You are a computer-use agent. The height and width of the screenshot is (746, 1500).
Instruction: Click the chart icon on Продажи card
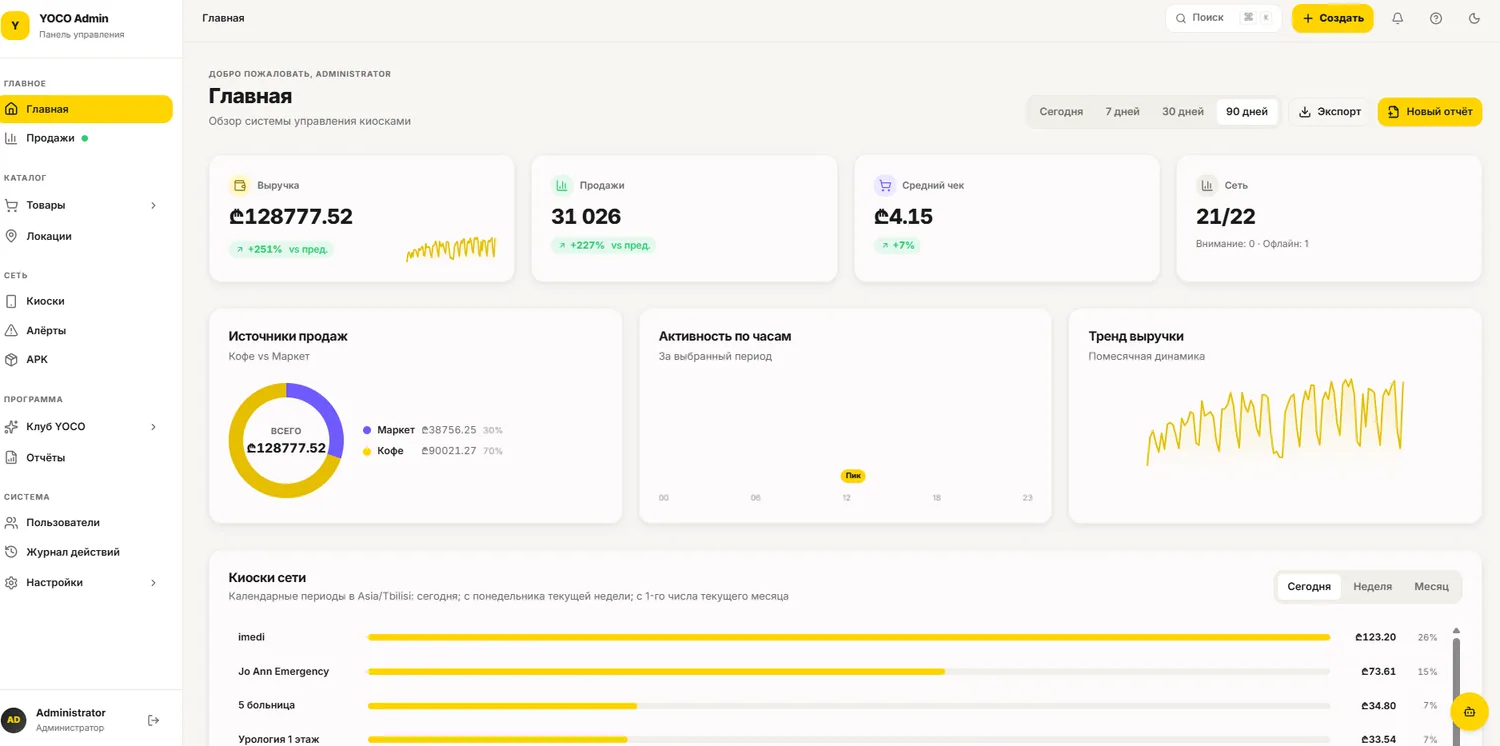point(561,185)
